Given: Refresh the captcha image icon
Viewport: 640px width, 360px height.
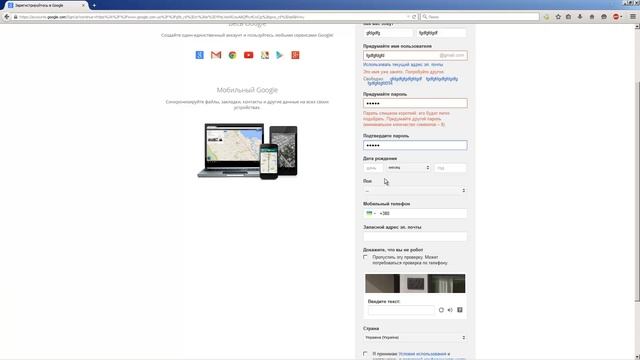Looking at the screenshot, I should tap(441, 310).
